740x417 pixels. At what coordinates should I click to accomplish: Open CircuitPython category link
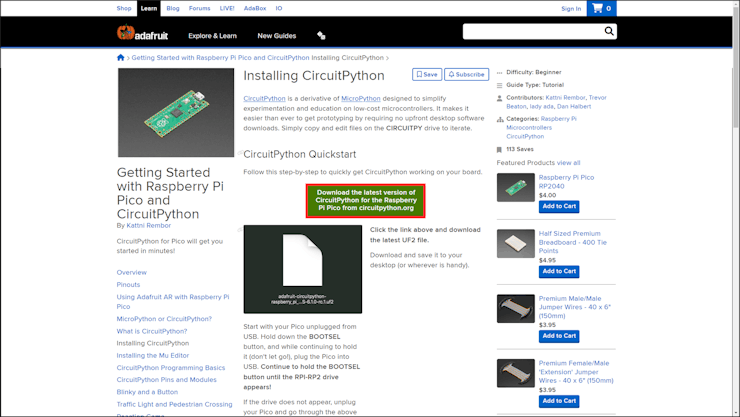[x=525, y=136]
